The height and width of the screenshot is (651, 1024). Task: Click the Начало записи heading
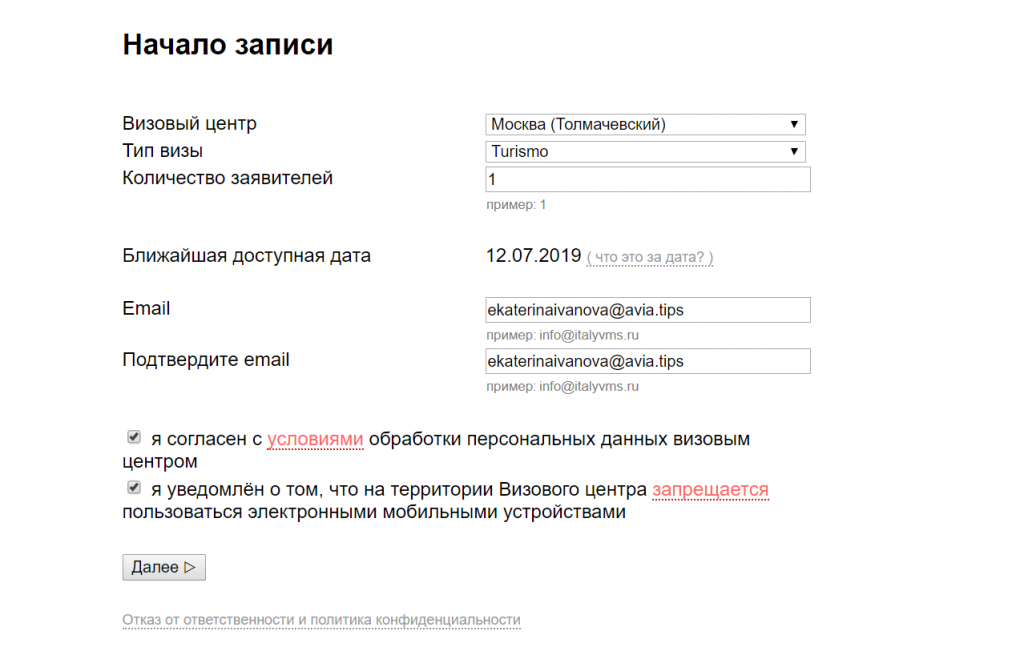227,45
